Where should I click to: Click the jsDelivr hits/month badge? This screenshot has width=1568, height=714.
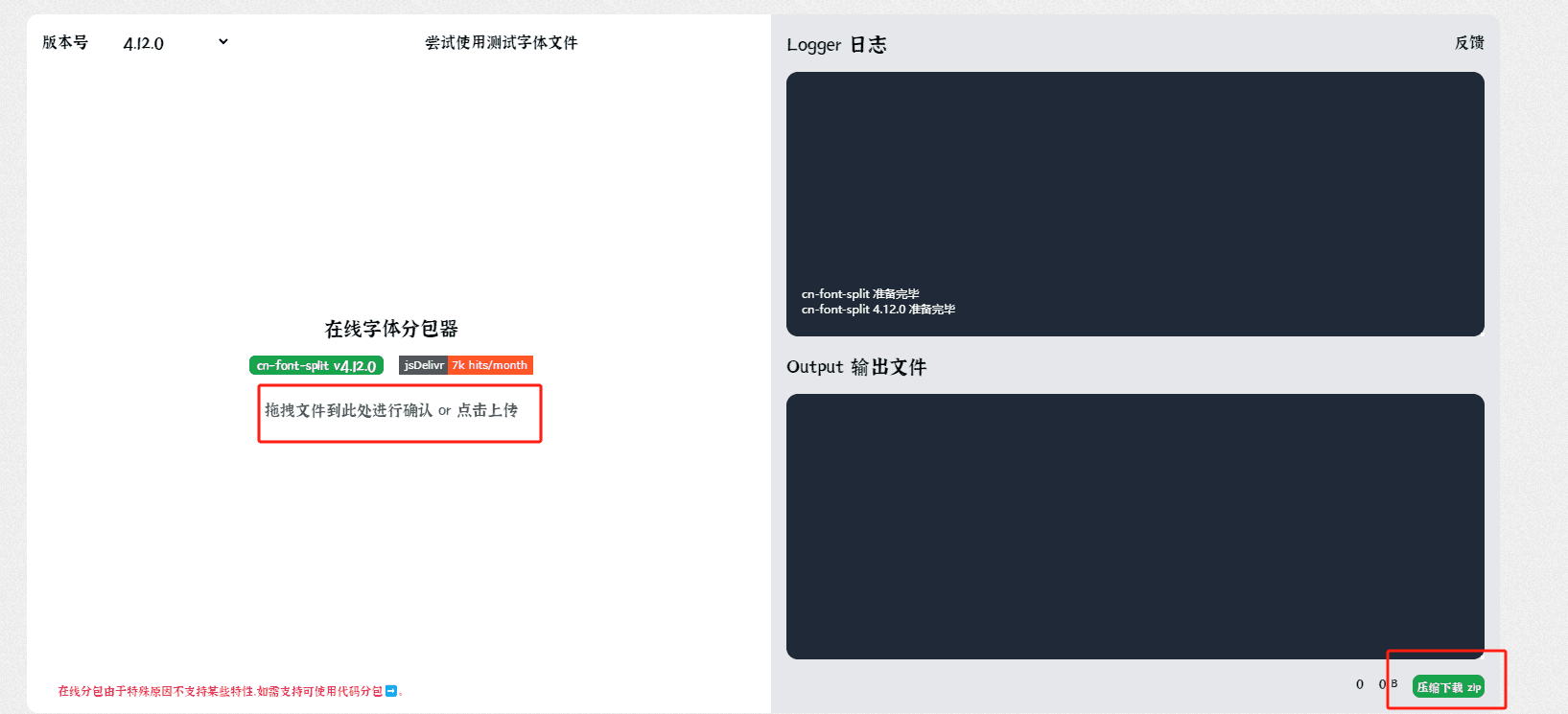(x=465, y=365)
